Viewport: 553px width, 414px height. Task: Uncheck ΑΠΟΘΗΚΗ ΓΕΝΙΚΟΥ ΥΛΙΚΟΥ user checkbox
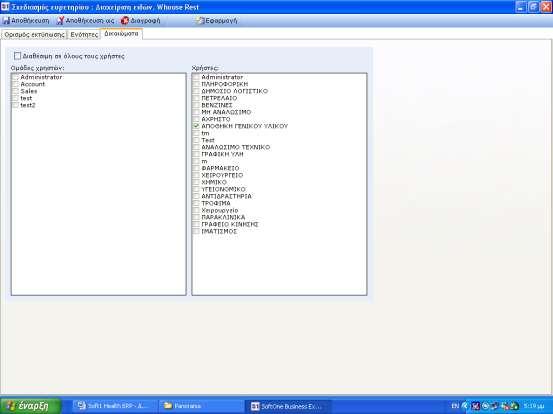[196, 126]
